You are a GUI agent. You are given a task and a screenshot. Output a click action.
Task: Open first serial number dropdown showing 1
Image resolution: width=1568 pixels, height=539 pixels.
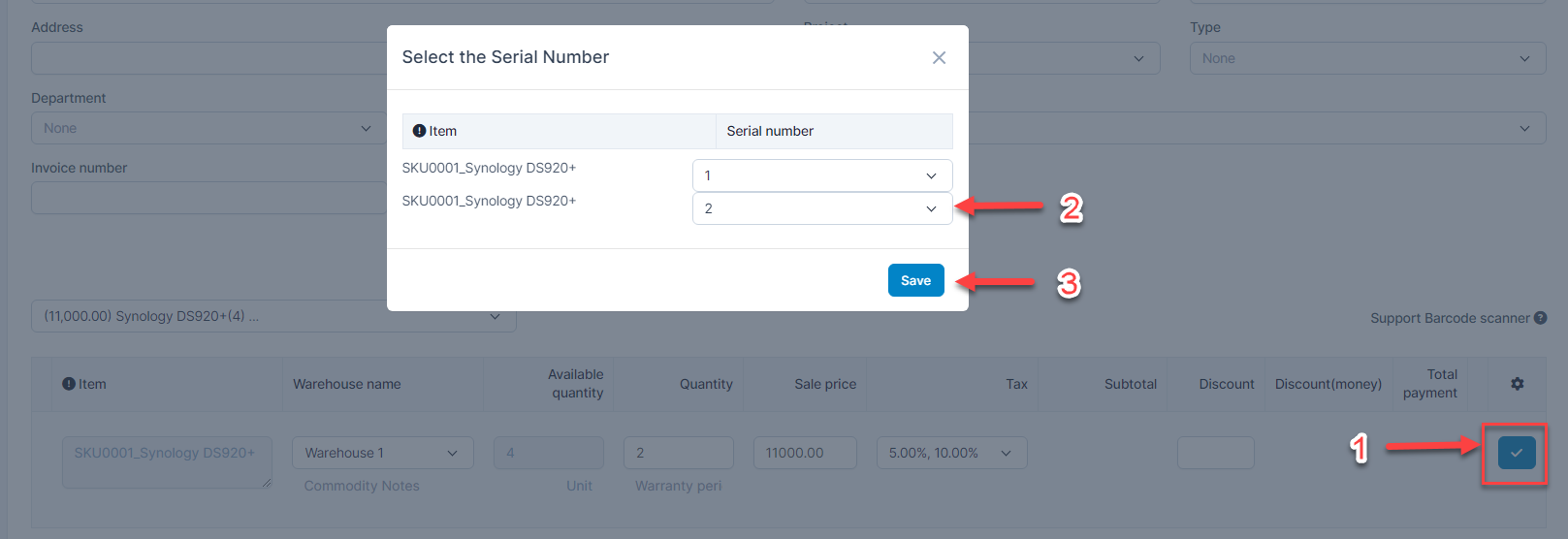[x=821, y=175]
